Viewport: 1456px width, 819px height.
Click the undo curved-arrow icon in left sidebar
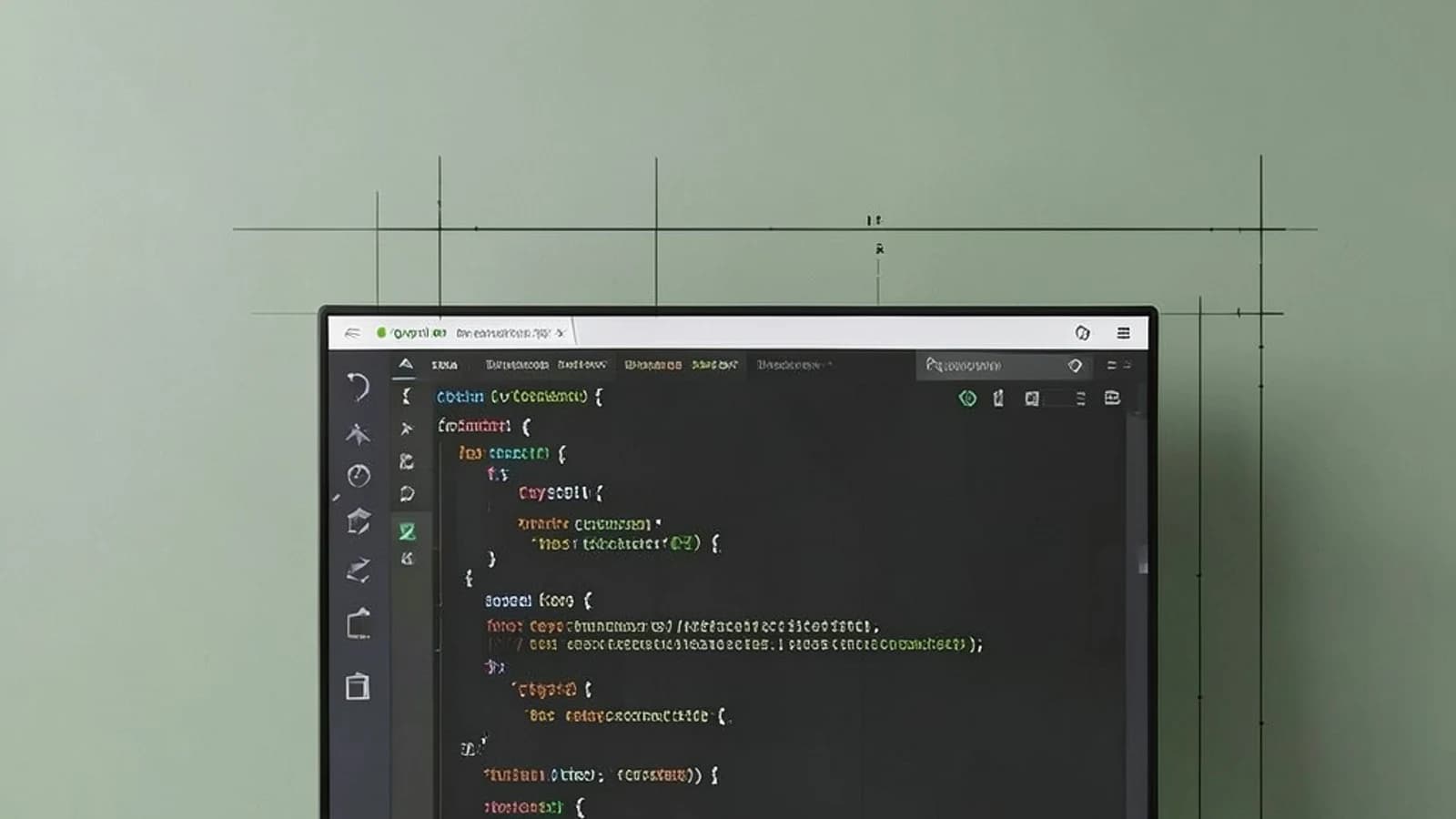359,387
